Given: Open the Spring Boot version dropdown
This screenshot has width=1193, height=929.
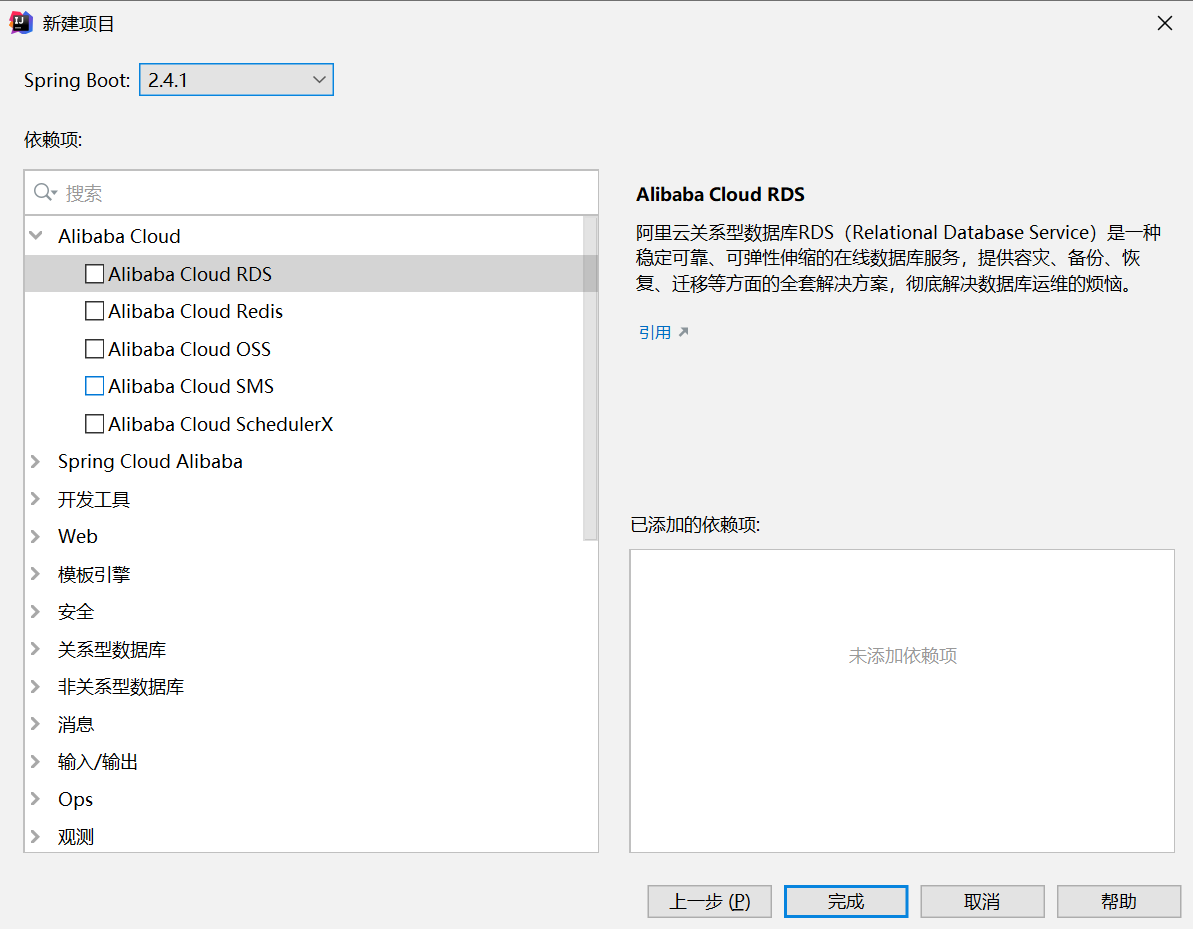Looking at the screenshot, I should point(236,80).
